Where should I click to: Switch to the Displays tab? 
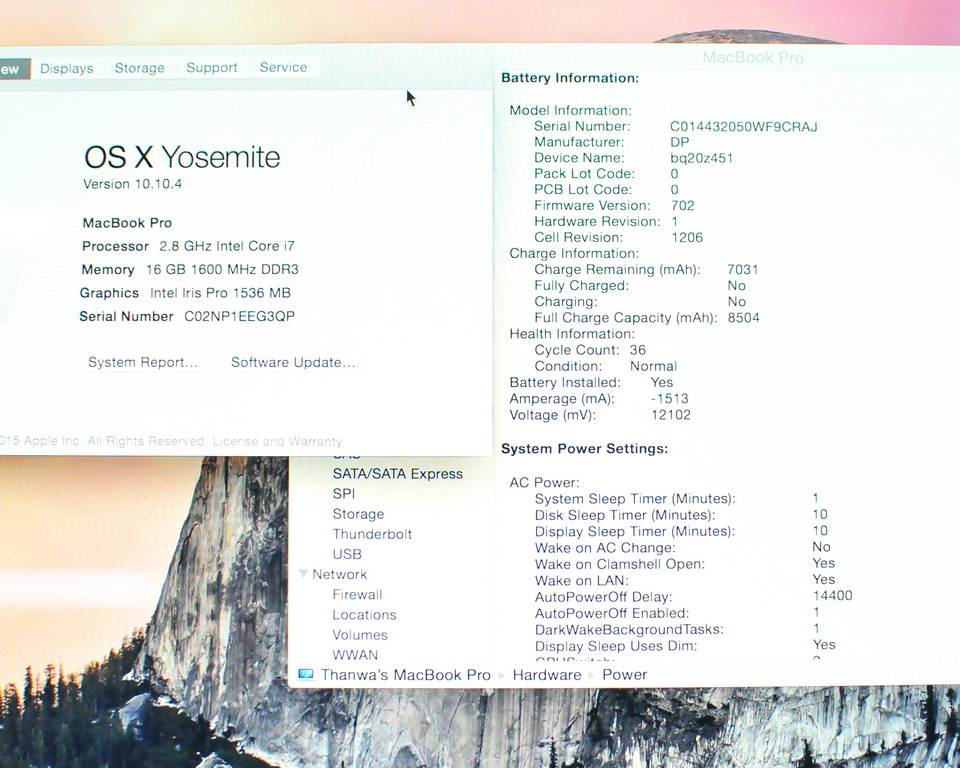[66, 68]
